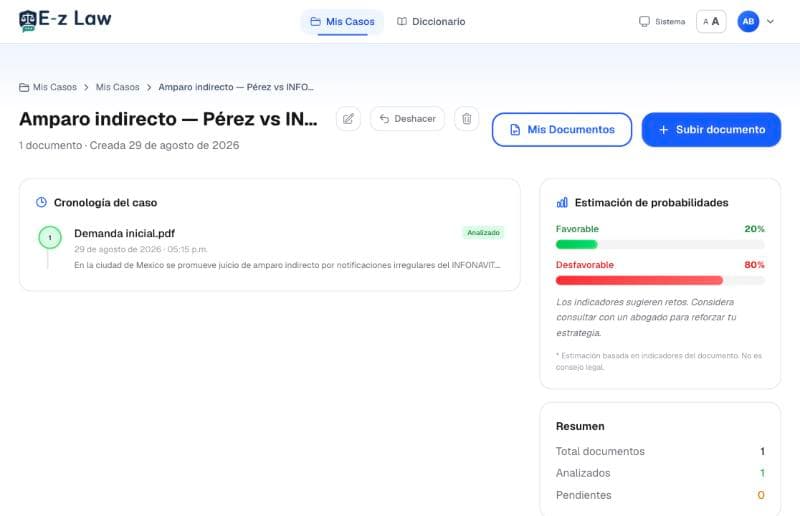Click the clock icon beside Cronología del caso

pyautogui.click(x=41, y=203)
